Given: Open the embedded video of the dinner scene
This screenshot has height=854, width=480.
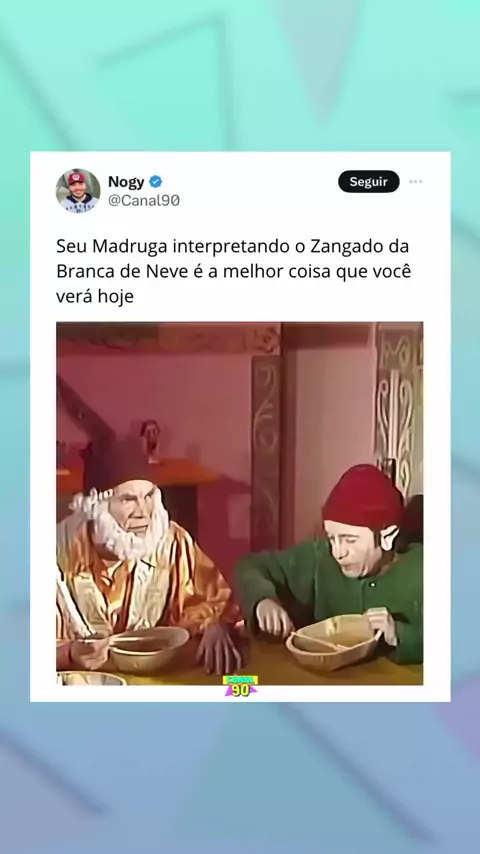Looking at the screenshot, I should coord(240,503).
